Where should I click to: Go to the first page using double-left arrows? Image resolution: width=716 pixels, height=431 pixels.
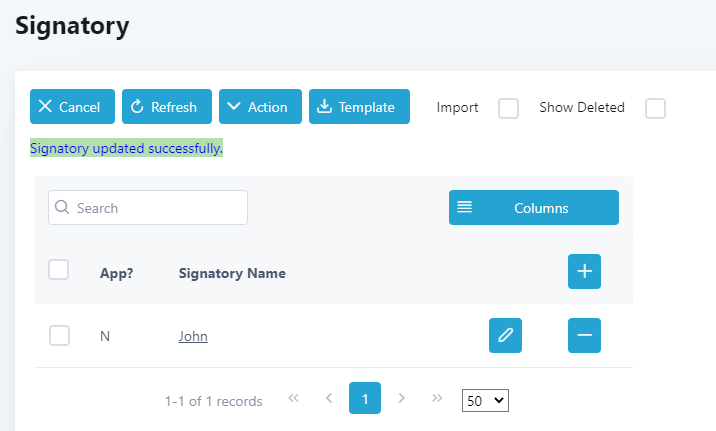point(293,398)
